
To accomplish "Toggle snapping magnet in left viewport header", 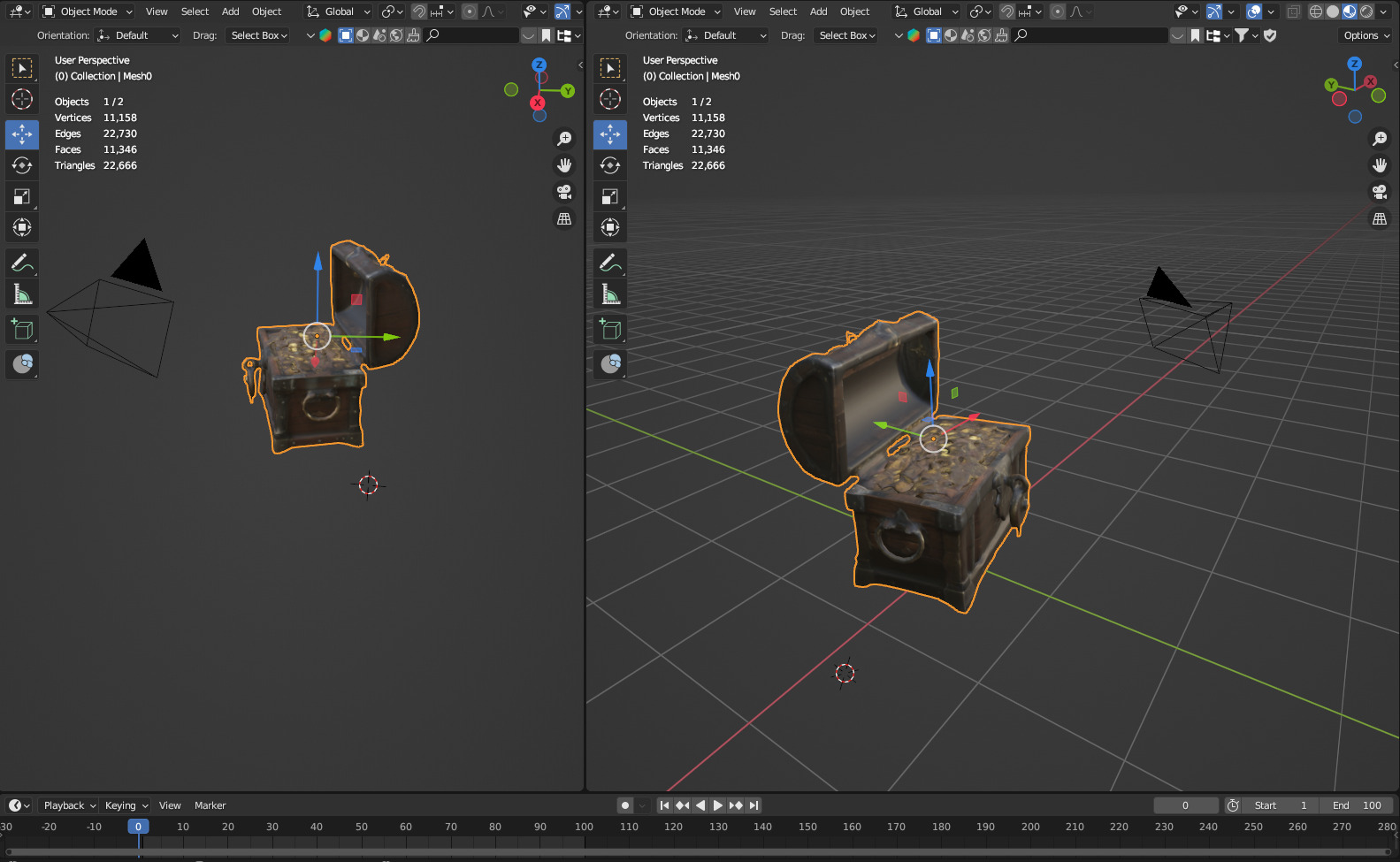I will pos(418,11).
